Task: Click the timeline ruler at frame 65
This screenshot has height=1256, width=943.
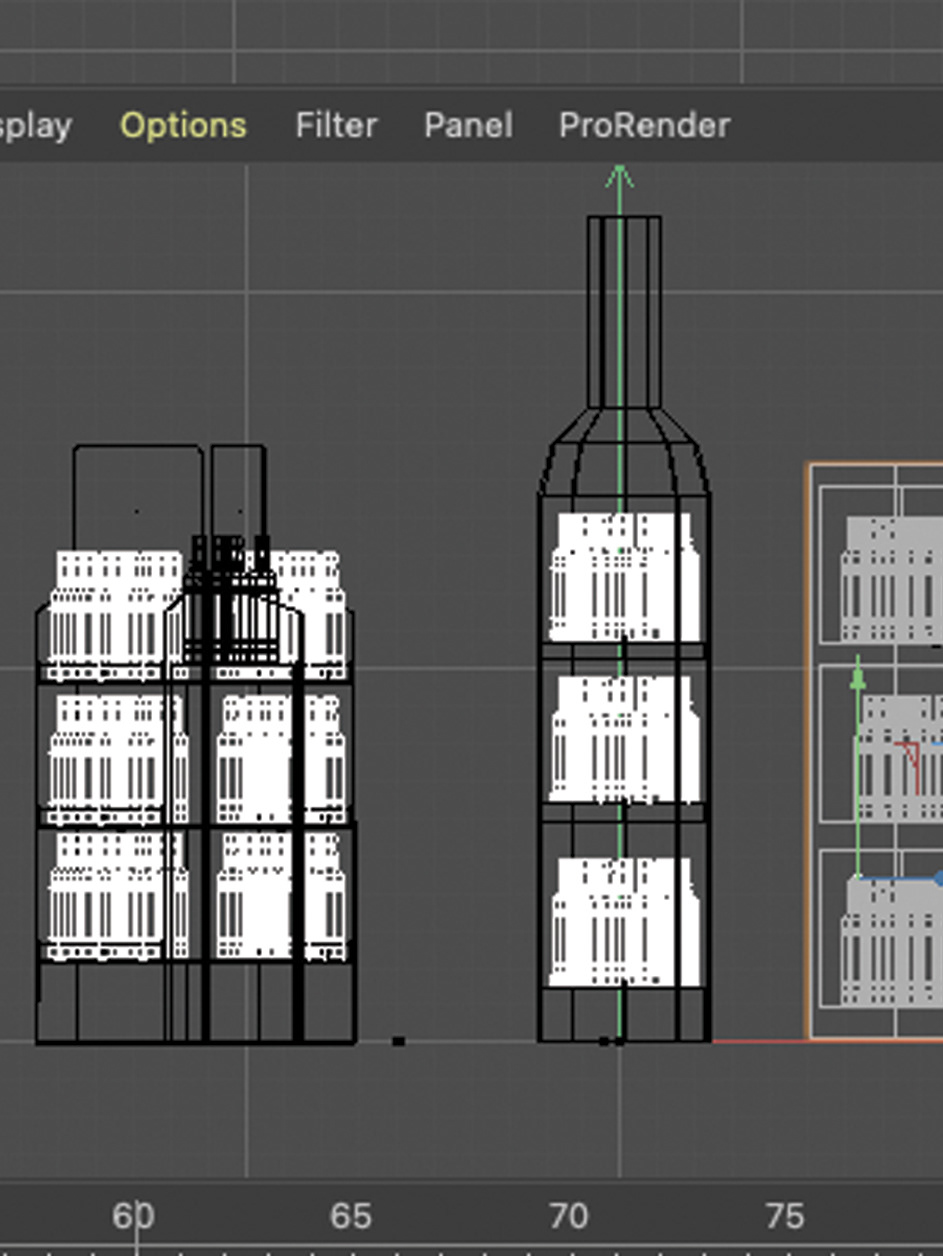Action: click(351, 1216)
